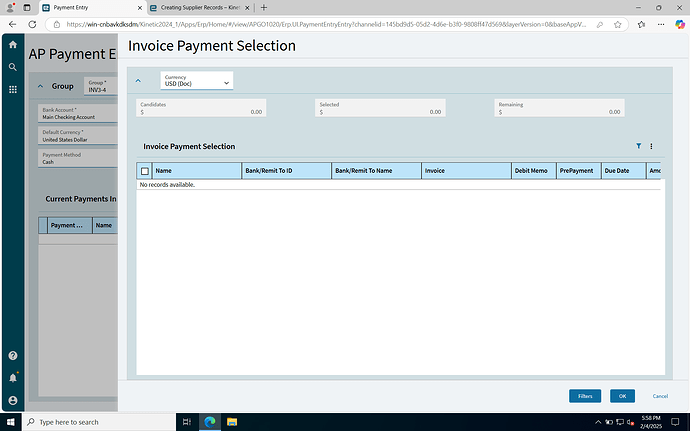Screen dimensions: 690x431
Task: Click the Payment Method field
Action: coord(78,158)
